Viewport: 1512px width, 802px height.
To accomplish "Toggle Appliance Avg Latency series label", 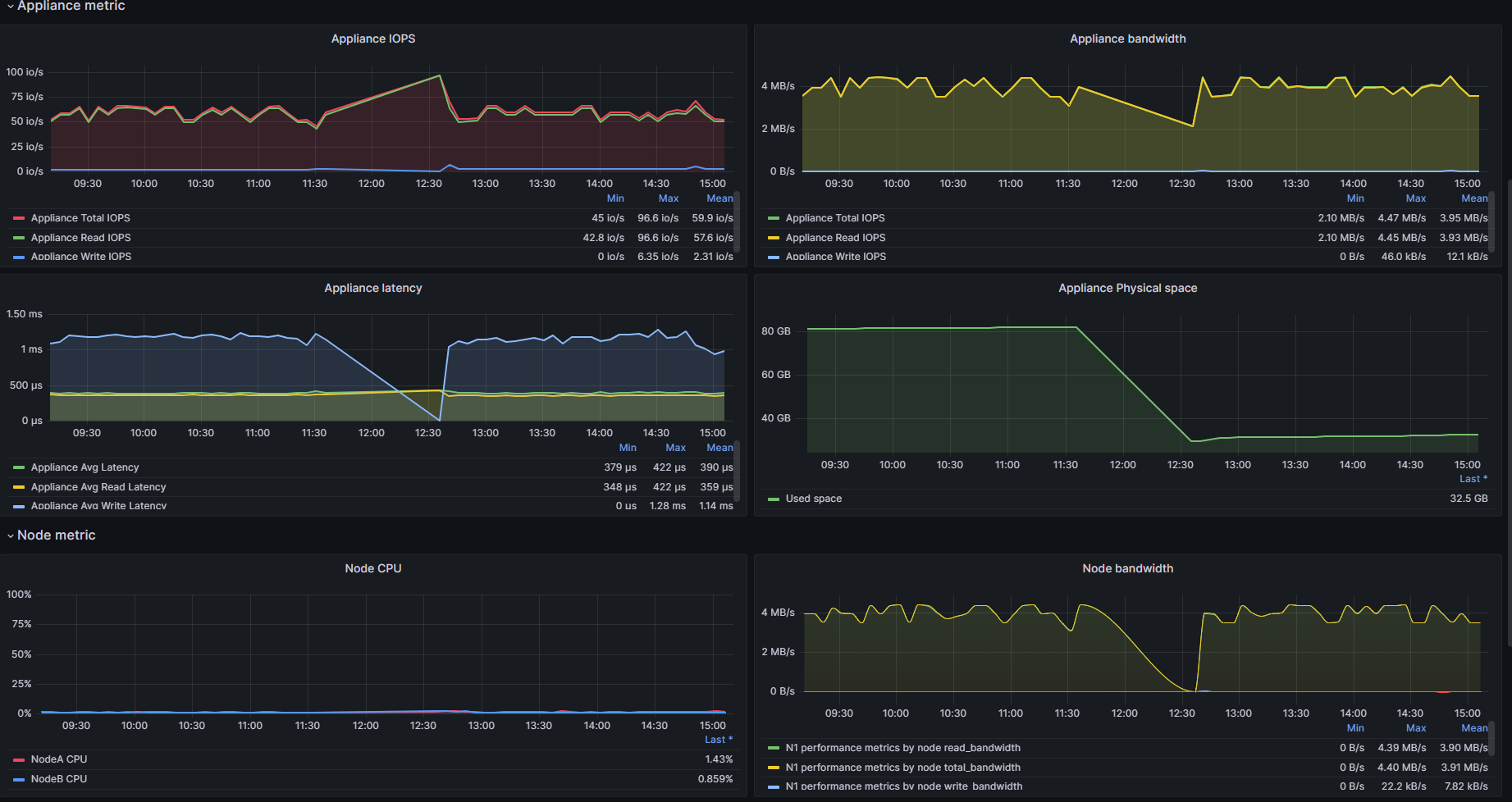I will tap(85, 467).
